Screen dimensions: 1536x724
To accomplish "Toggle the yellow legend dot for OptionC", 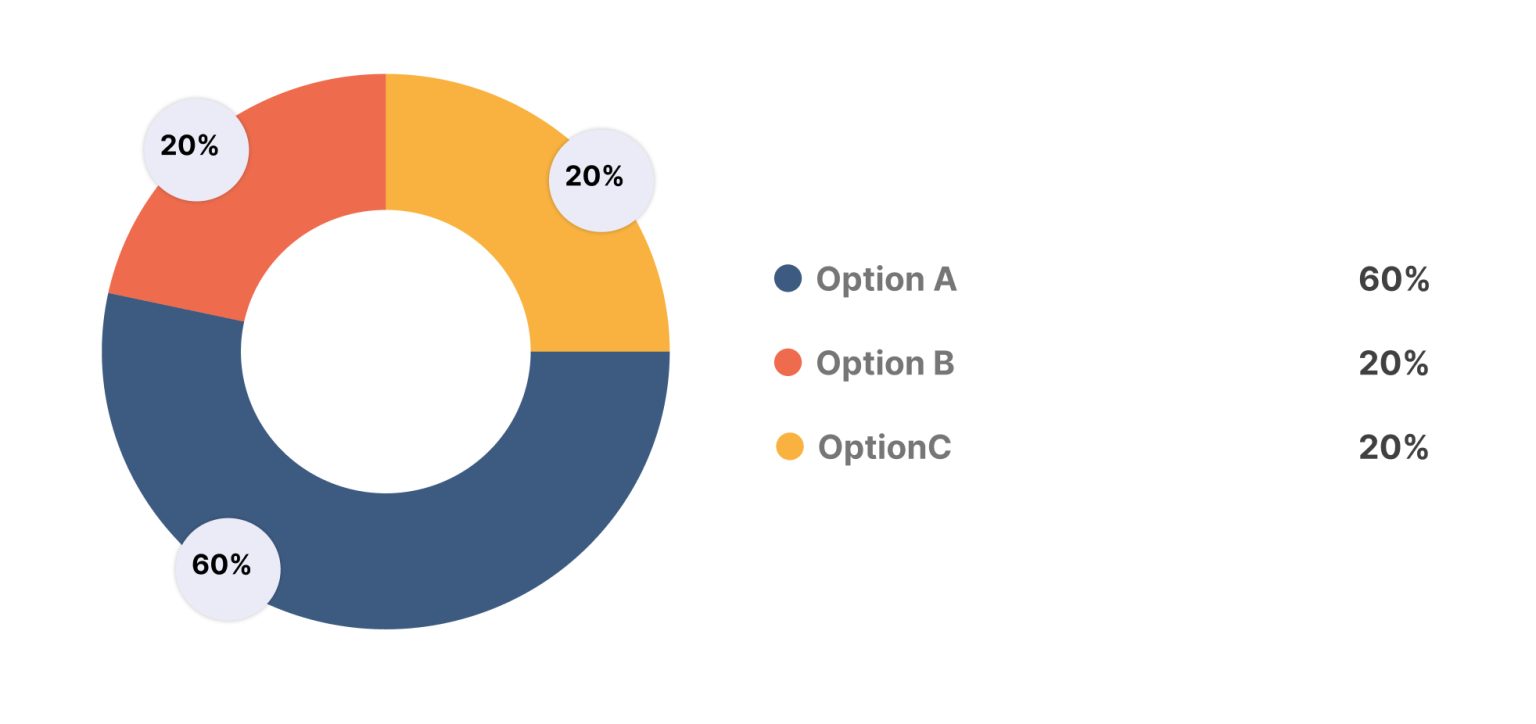I will click(789, 446).
